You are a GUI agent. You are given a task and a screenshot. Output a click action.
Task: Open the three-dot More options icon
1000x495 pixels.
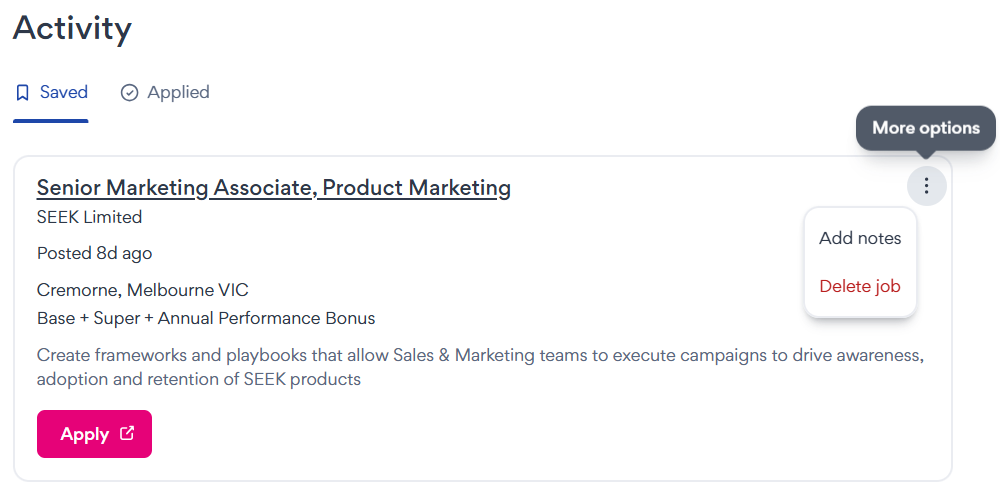(927, 186)
